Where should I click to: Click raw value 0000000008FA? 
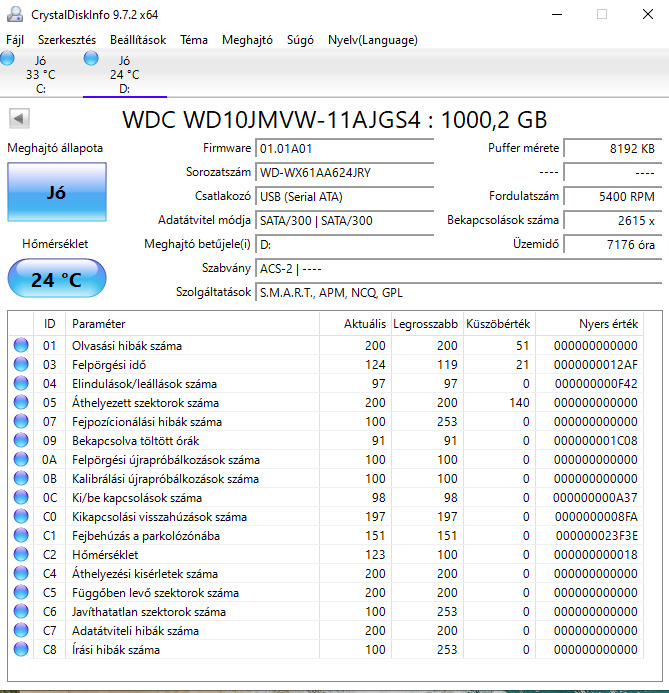point(595,517)
